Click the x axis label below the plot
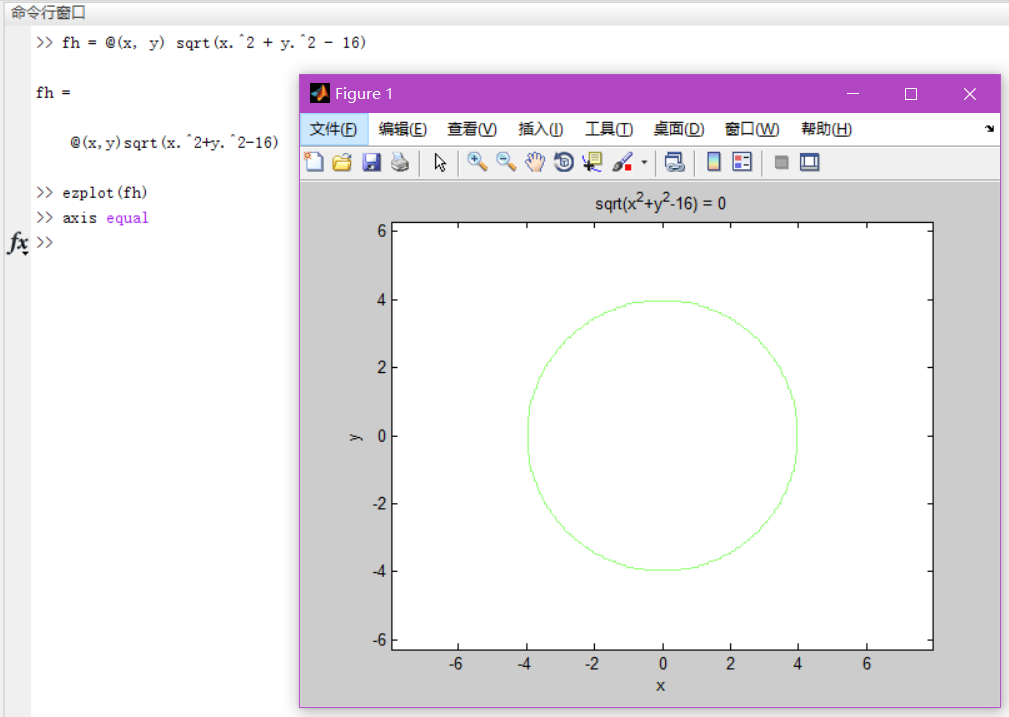This screenshot has height=717, width=1009. [x=660, y=686]
